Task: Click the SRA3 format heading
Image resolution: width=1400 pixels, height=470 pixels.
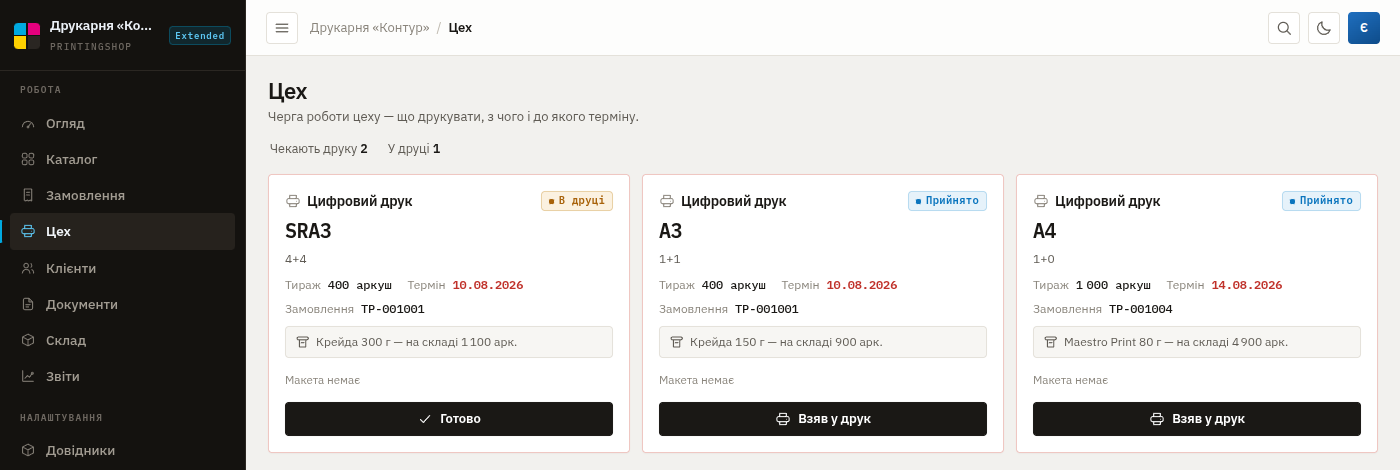Action: tap(308, 232)
